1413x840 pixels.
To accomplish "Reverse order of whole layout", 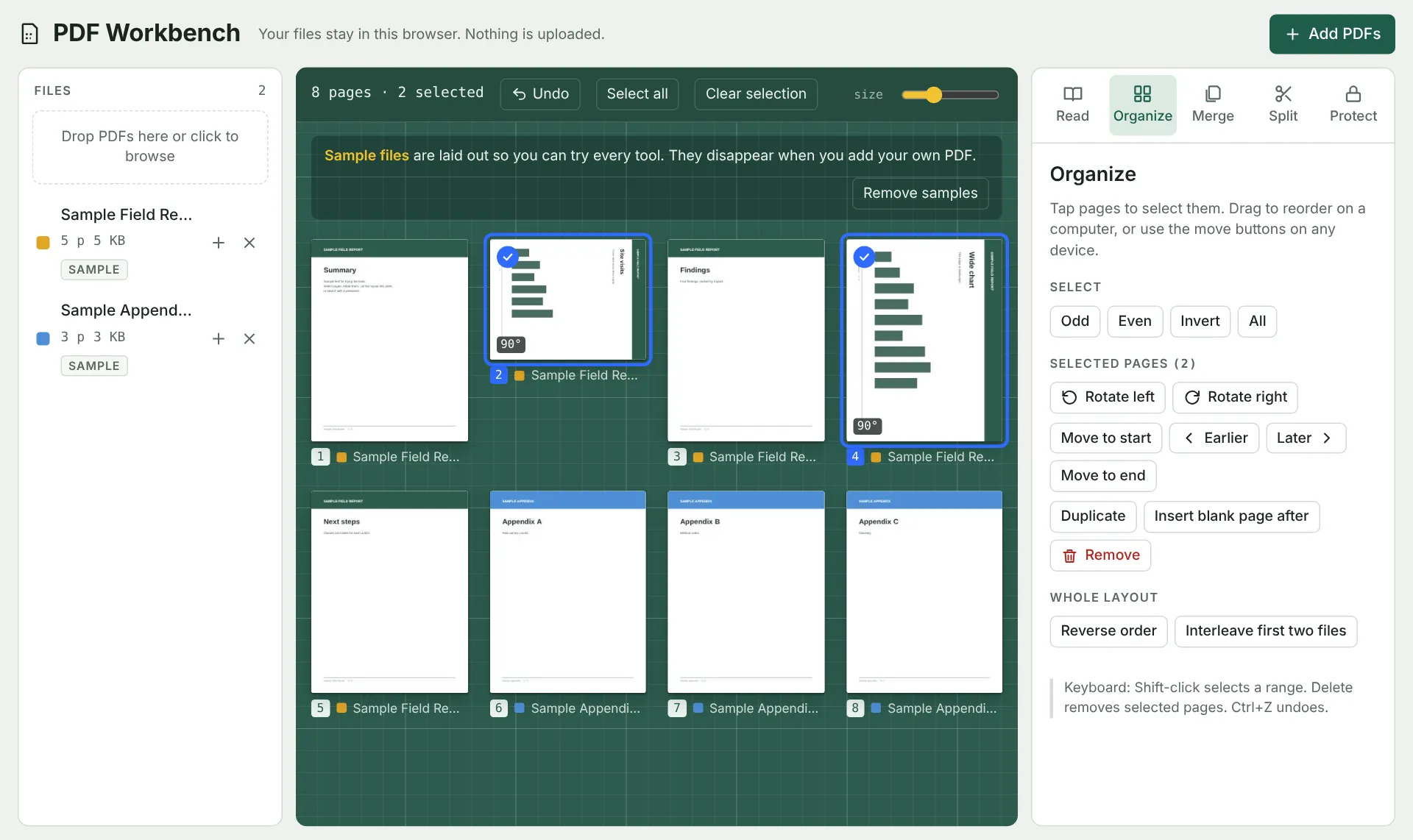I will tap(1108, 631).
